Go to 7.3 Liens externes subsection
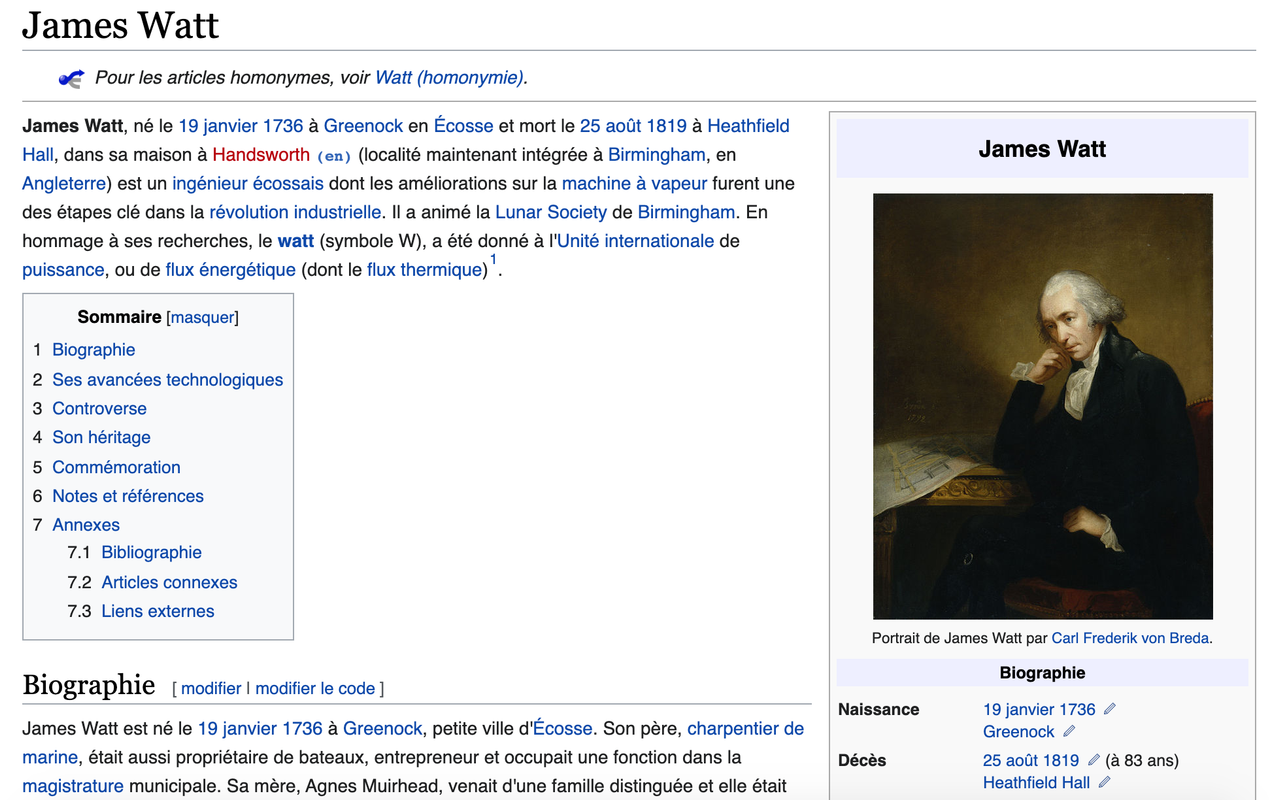The image size is (1272, 800). tap(158, 611)
